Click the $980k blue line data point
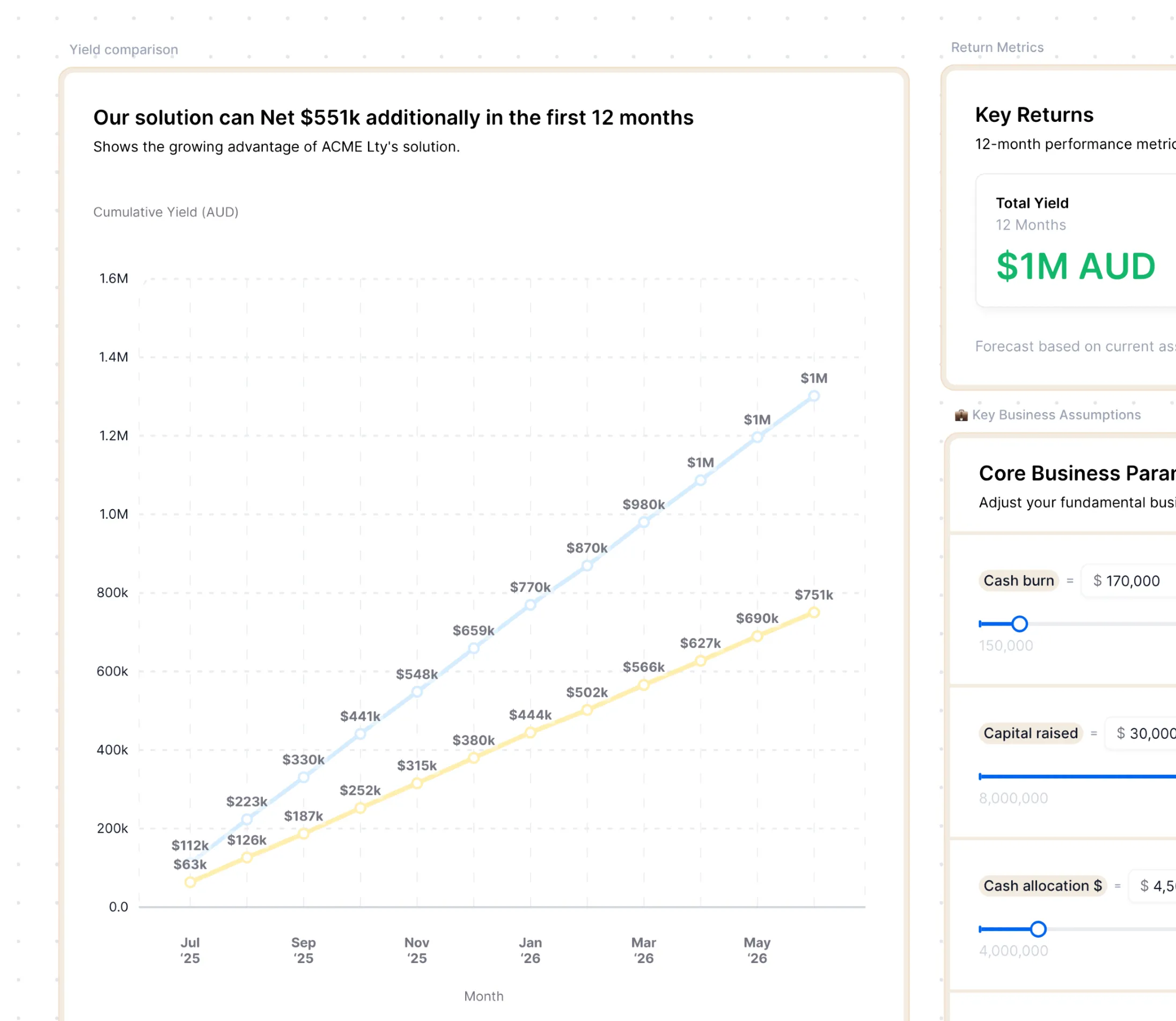 pos(644,522)
